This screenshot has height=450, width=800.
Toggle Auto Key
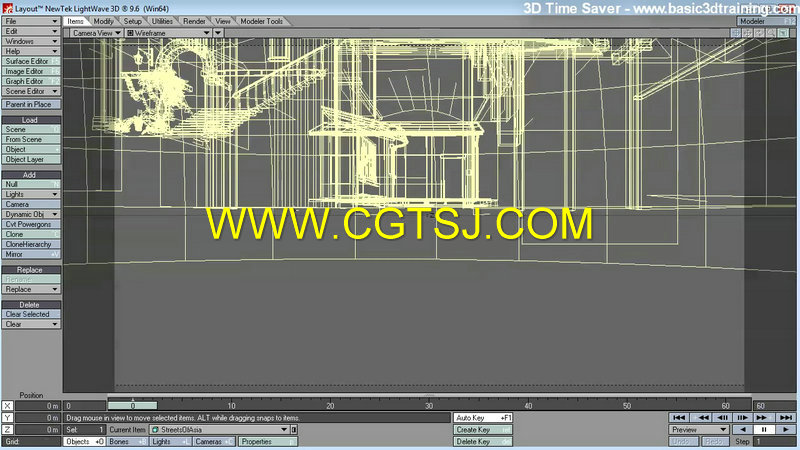tap(483, 418)
